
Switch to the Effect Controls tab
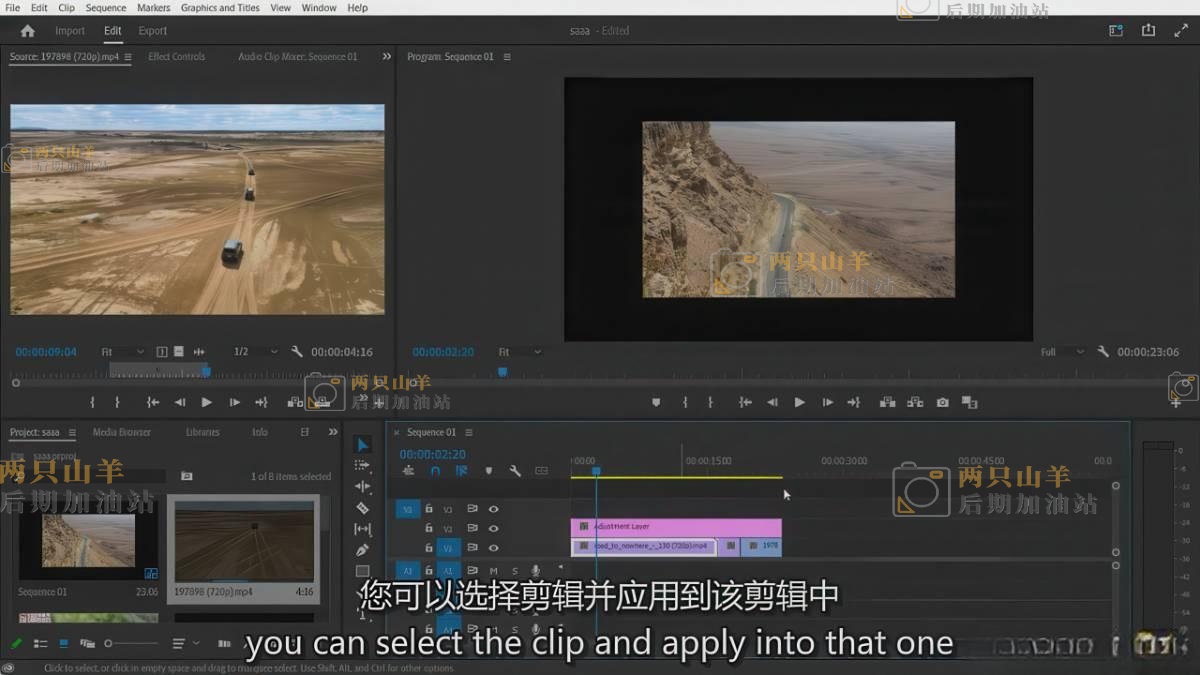(x=176, y=57)
